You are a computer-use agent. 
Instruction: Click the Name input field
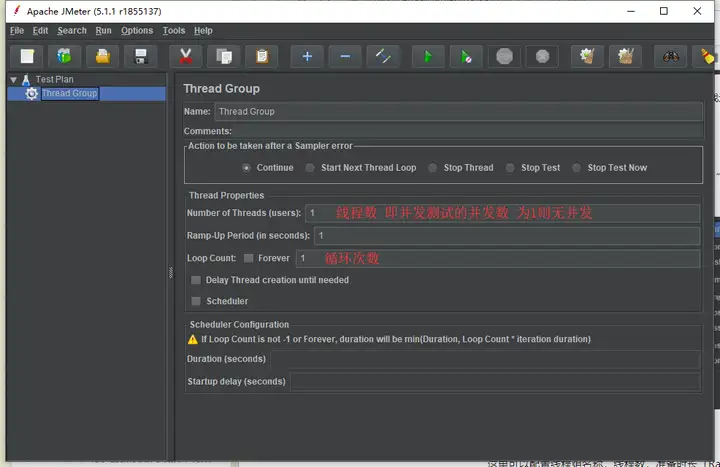click(458, 112)
